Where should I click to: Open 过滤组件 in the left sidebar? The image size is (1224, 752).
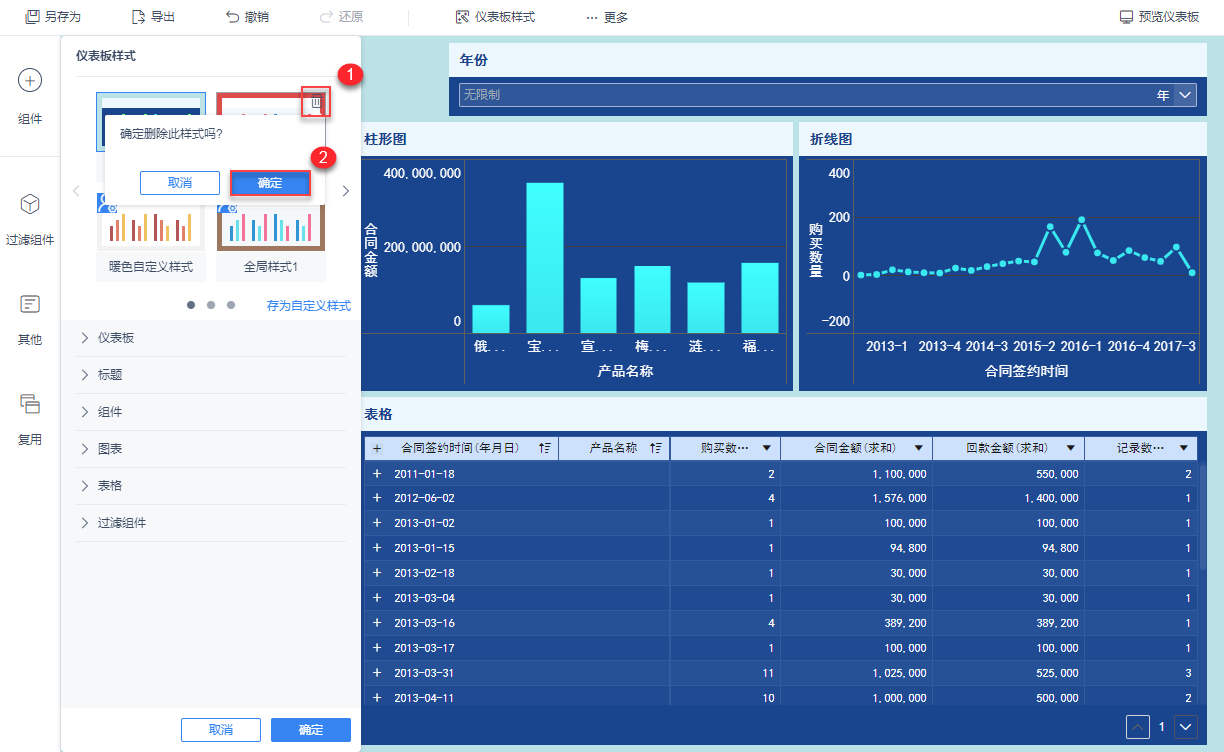[30, 217]
